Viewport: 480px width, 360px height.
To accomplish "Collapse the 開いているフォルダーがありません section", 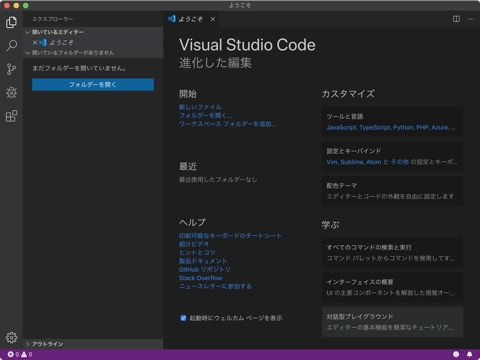I will coord(93,53).
